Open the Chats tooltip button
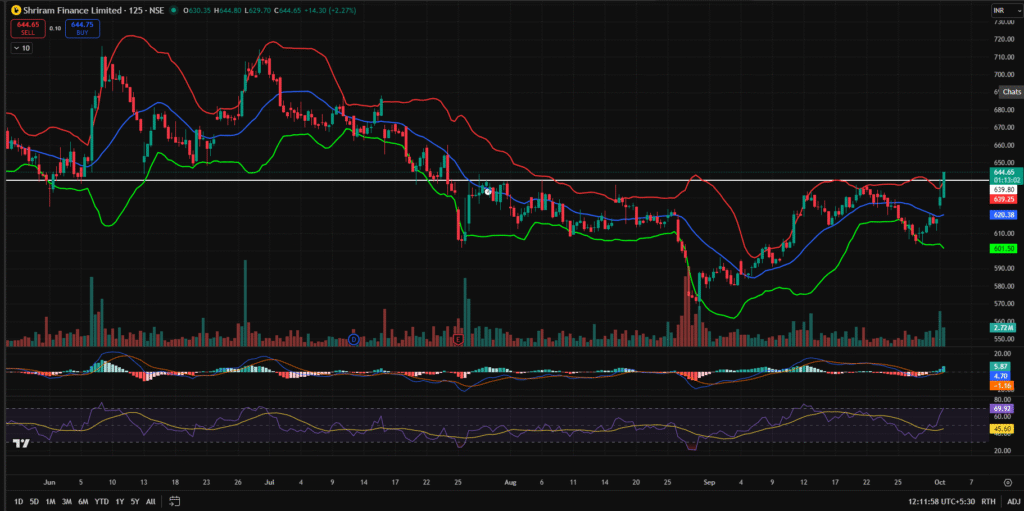This screenshot has height=511, width=1024. 1011,92
